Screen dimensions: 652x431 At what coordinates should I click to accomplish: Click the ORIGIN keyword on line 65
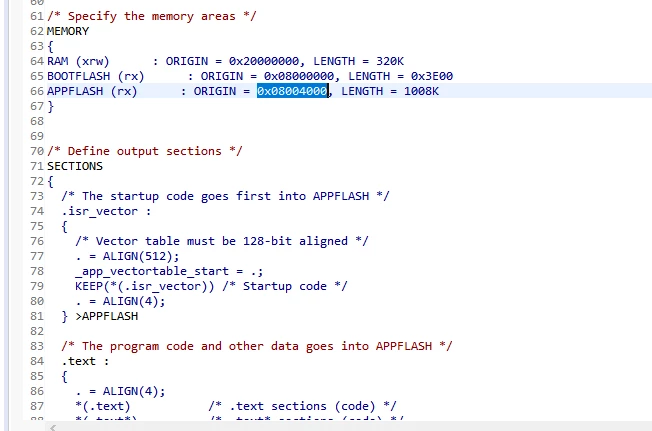[222, 76]
